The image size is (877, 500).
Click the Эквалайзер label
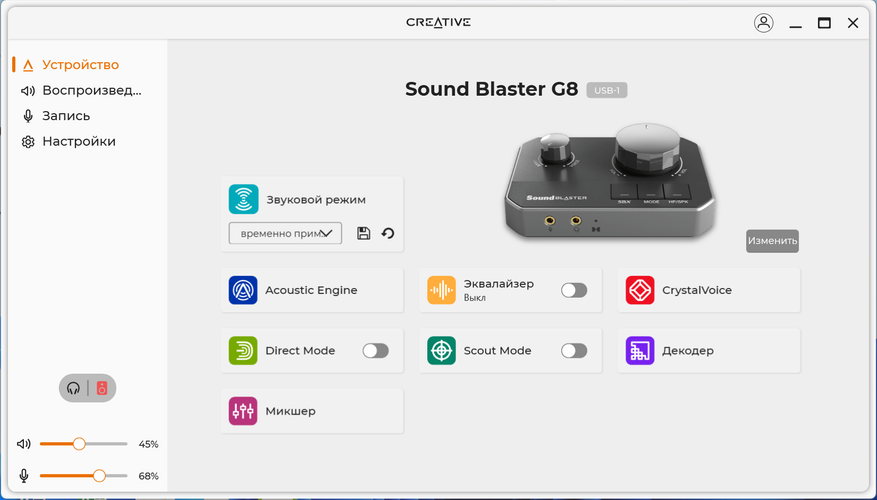(x=498, y=284)
